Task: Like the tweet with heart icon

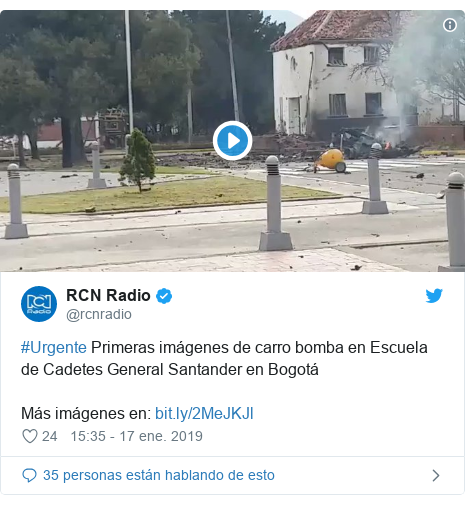Action: (x=30, y=436)
